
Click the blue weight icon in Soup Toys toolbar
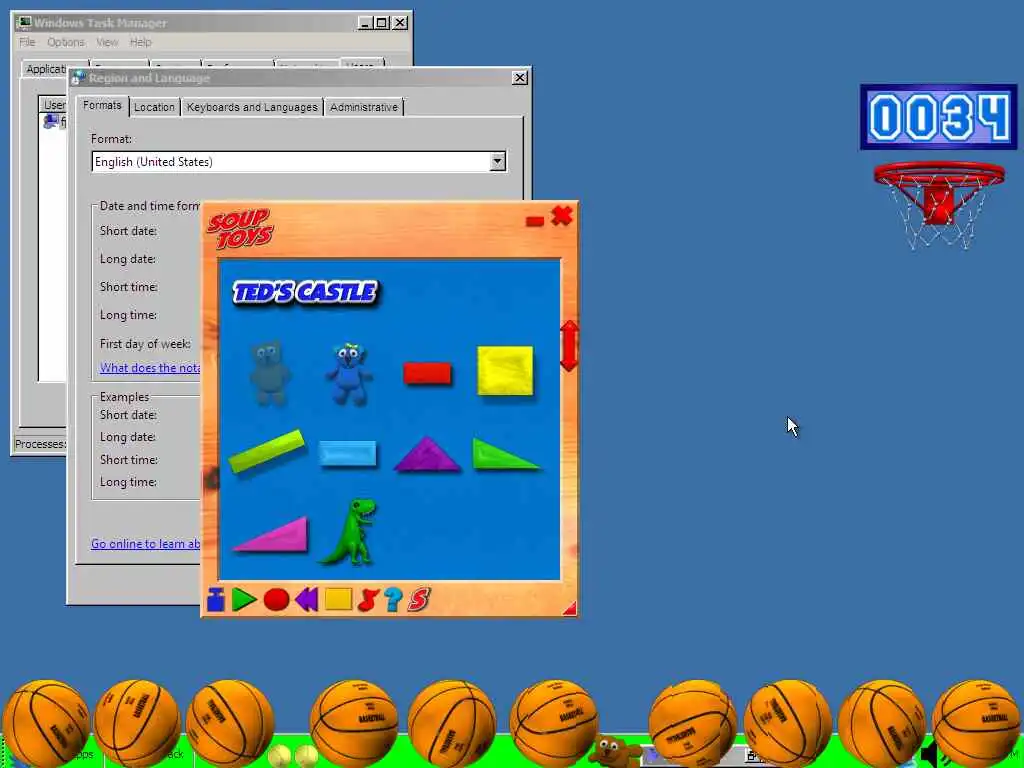coord(216,600)
